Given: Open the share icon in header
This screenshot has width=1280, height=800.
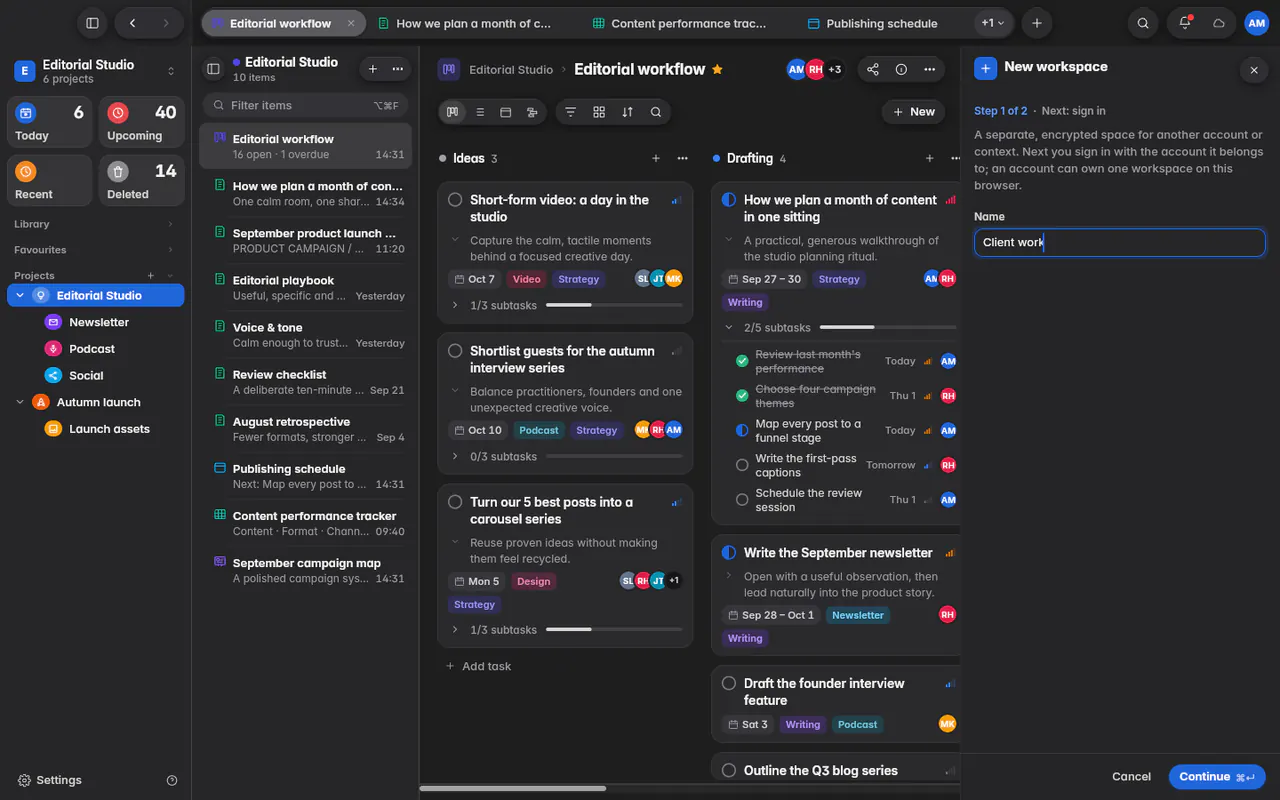Looking at the screenshot, I should [873, 69].
